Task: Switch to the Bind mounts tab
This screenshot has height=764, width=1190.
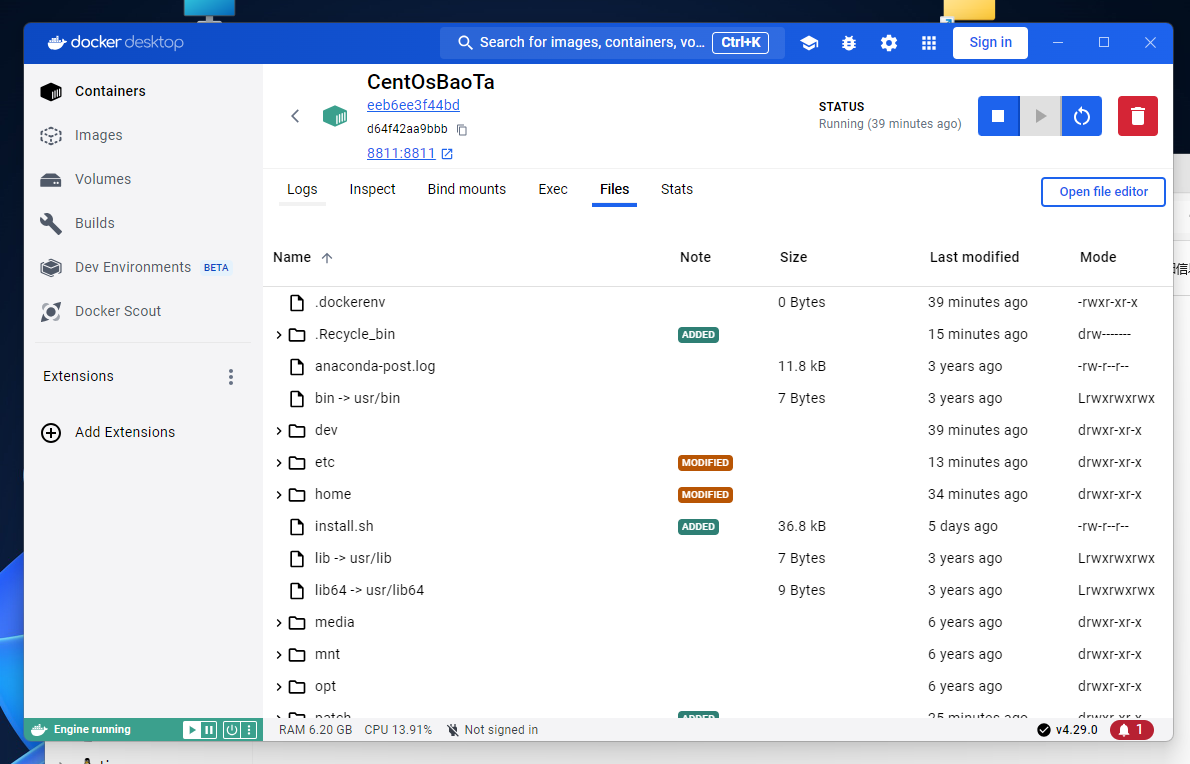Action: tap(467, 190)
